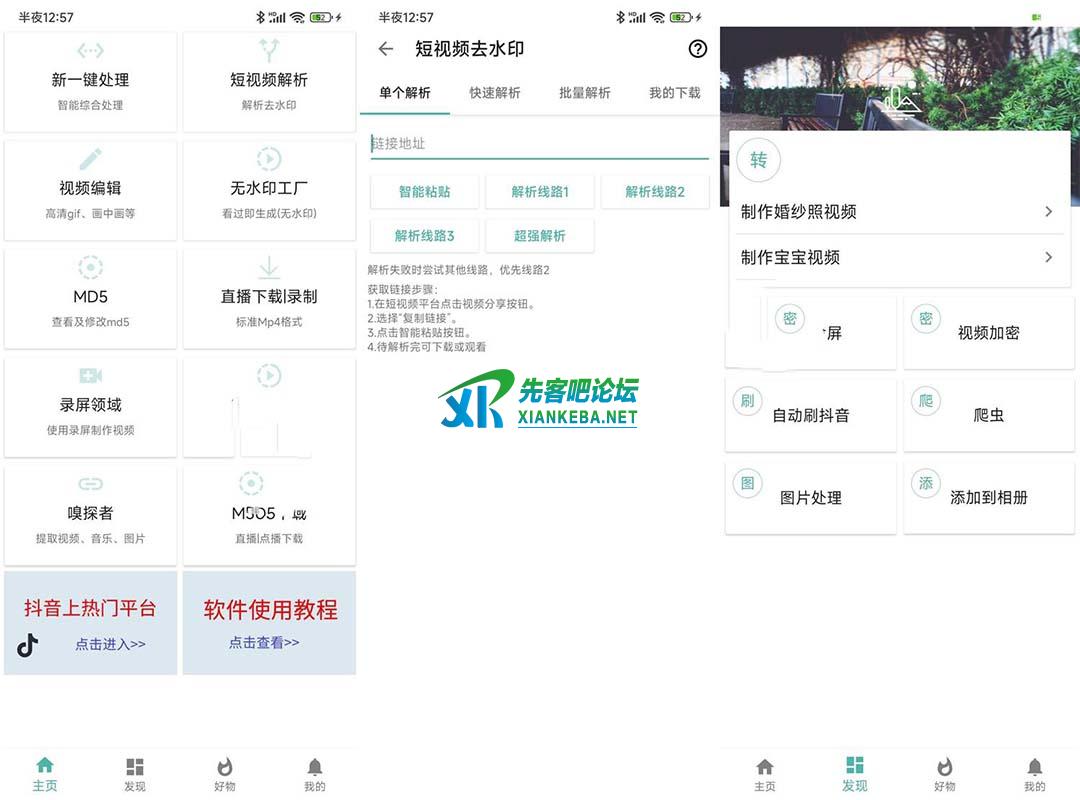Choose 解析线路2 button
The width and height of the screenshot is (1080, 800).
coord(655,192)
